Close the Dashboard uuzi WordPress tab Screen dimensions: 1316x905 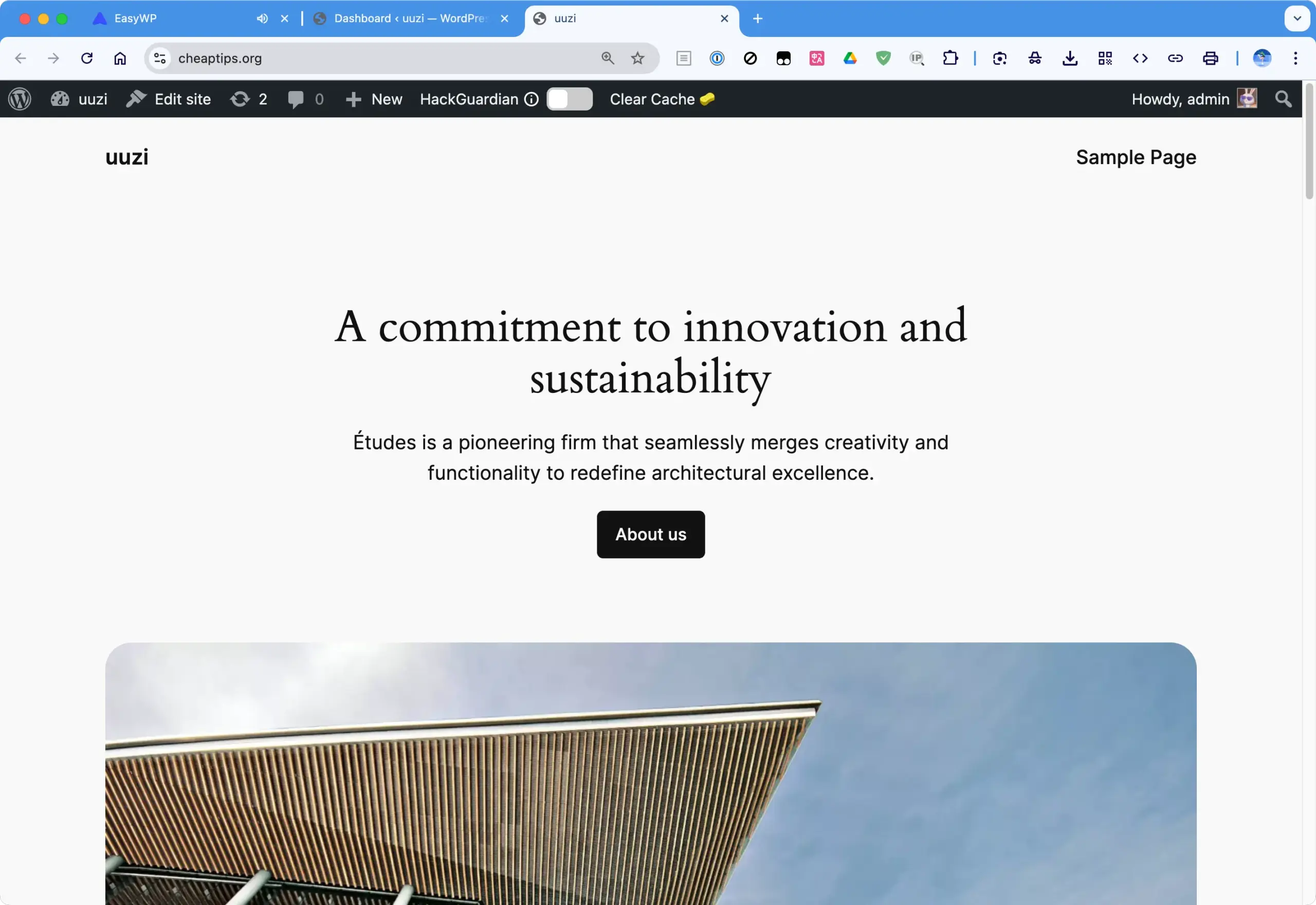tap(504, 19)
